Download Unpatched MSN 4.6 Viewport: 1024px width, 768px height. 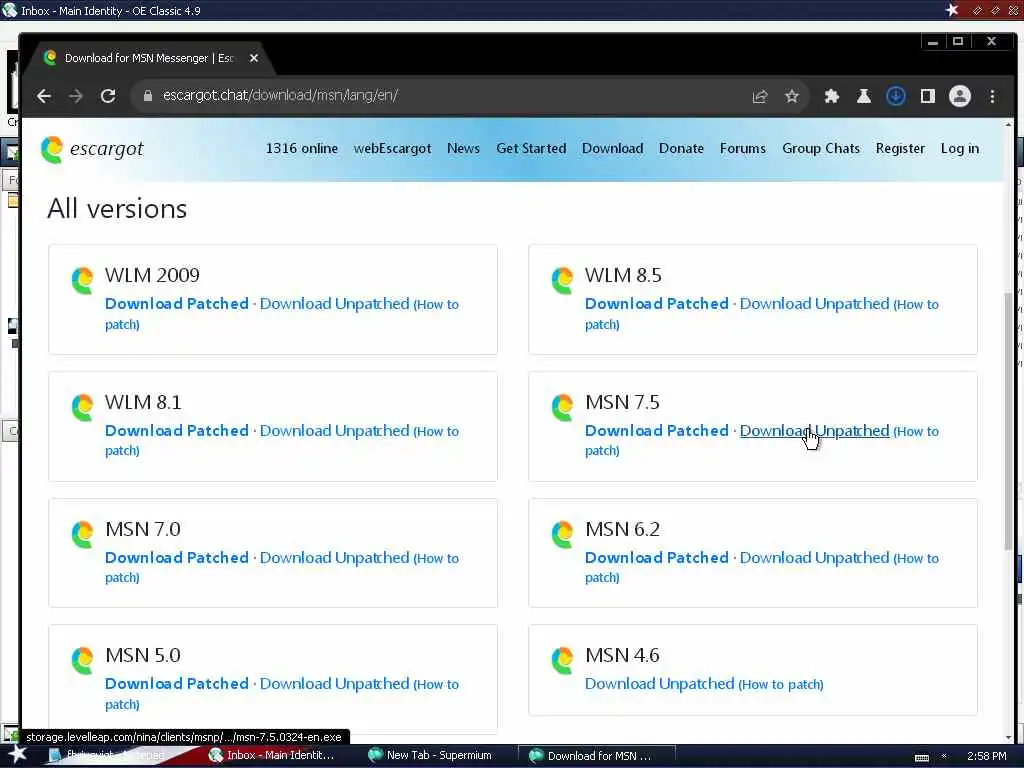(660, 684)
